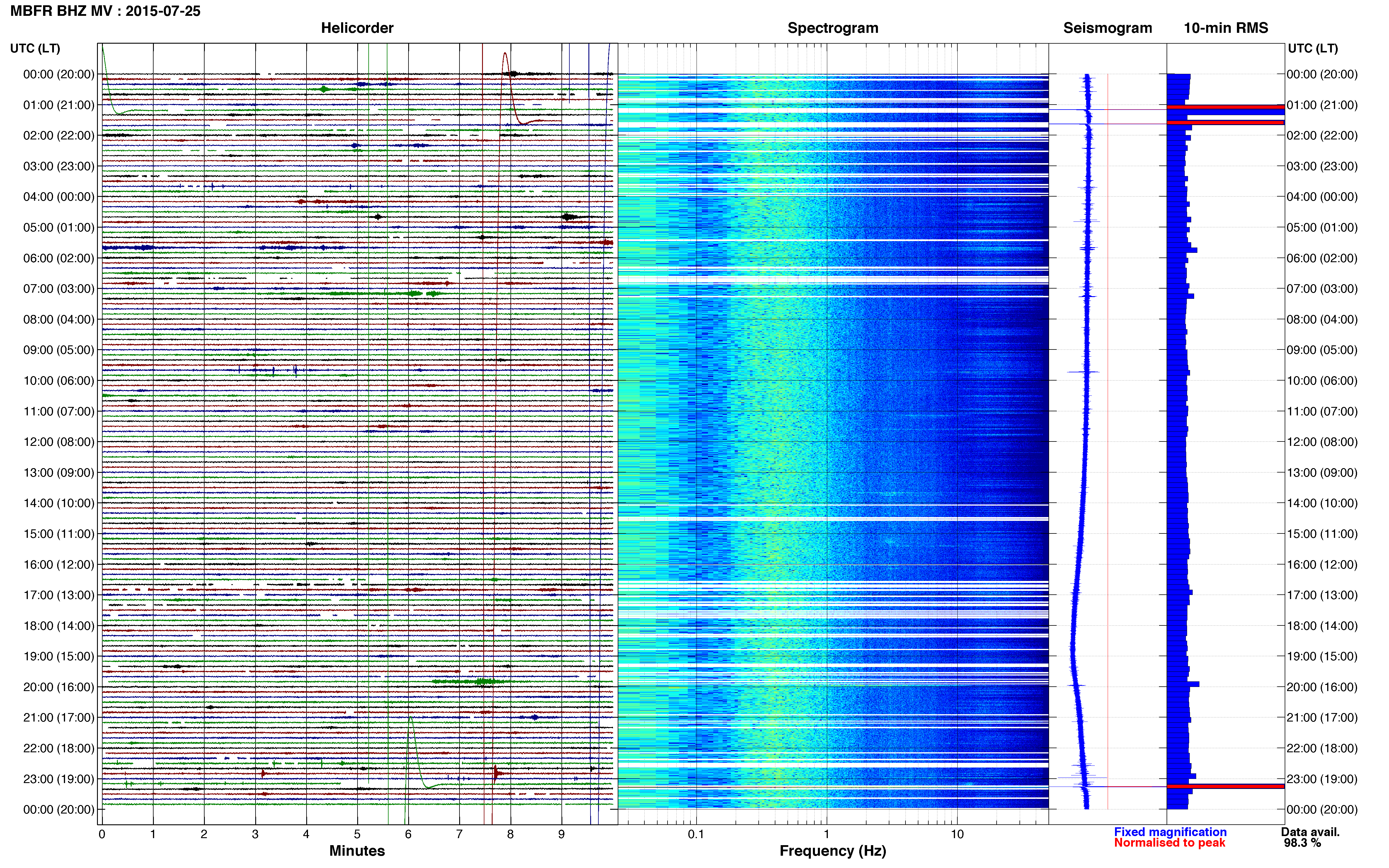Click left time label '19:00 (15:00)'
The image size is (1389, 868).
pos(59,656)
